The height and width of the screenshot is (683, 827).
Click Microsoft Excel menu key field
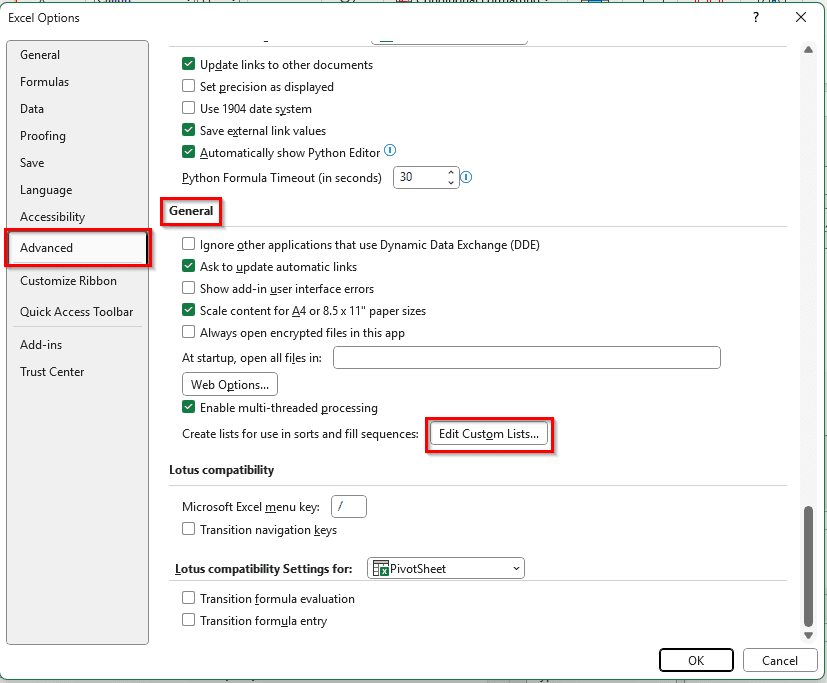pyautogui.click(x=348, y=507)
